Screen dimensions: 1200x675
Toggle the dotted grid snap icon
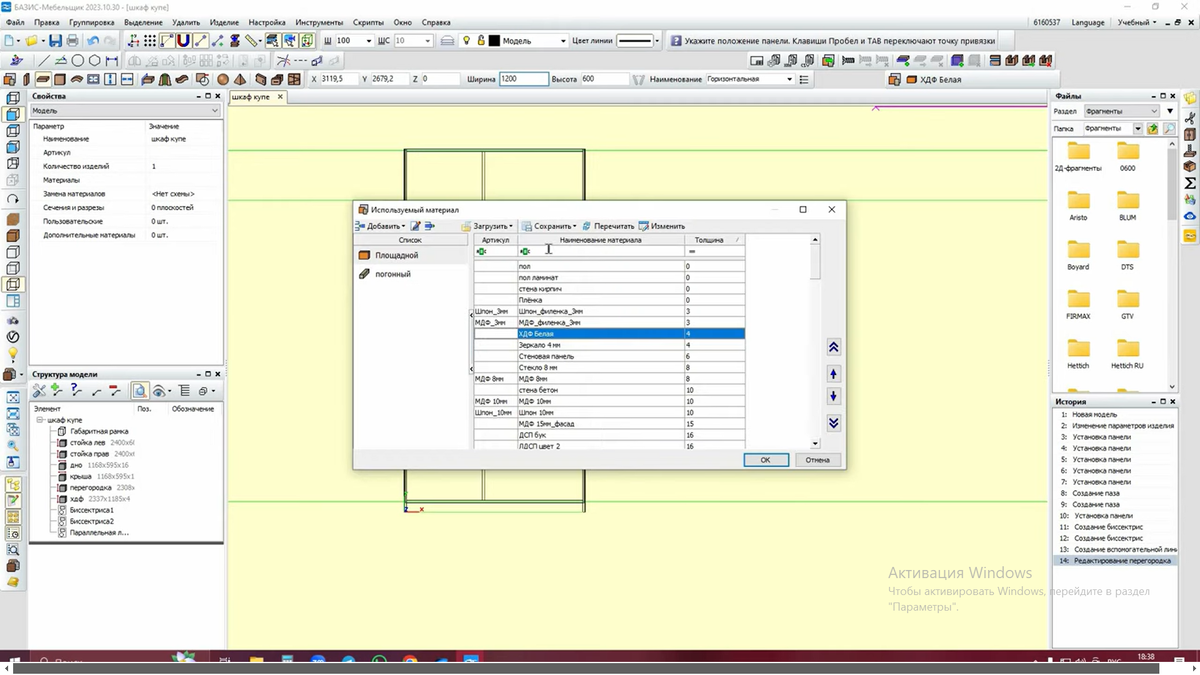point(150,40)
